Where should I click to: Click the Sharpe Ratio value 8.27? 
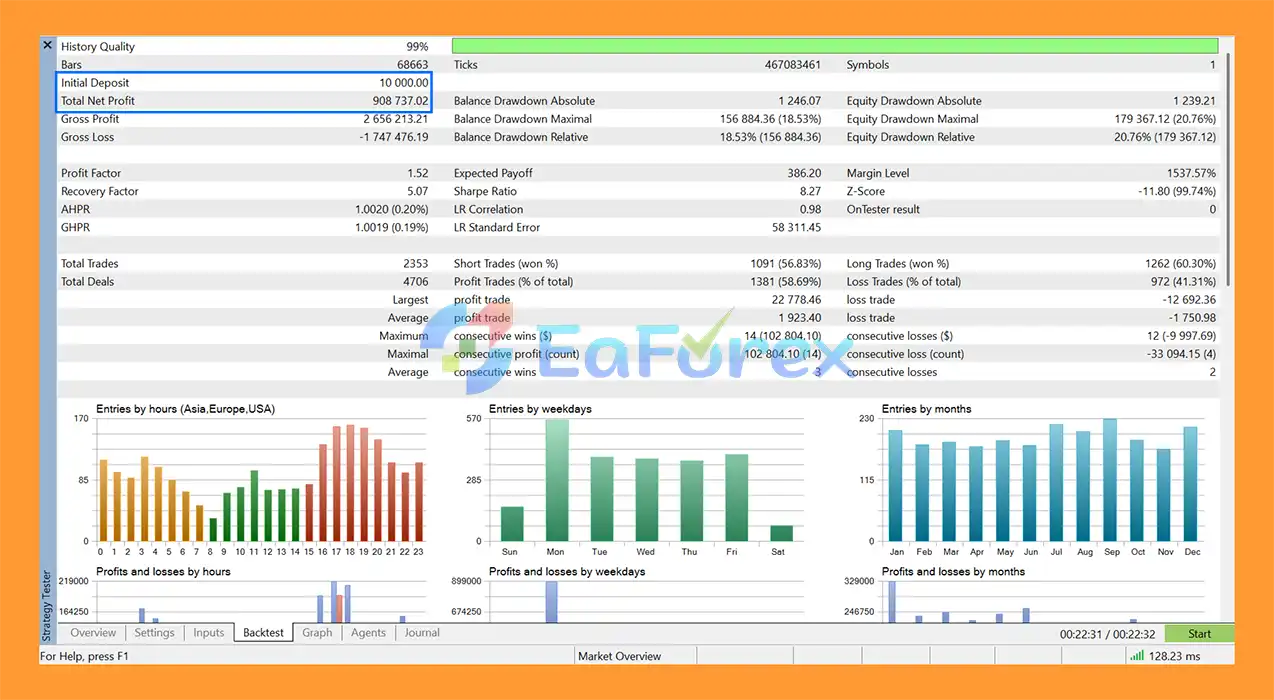810,191
